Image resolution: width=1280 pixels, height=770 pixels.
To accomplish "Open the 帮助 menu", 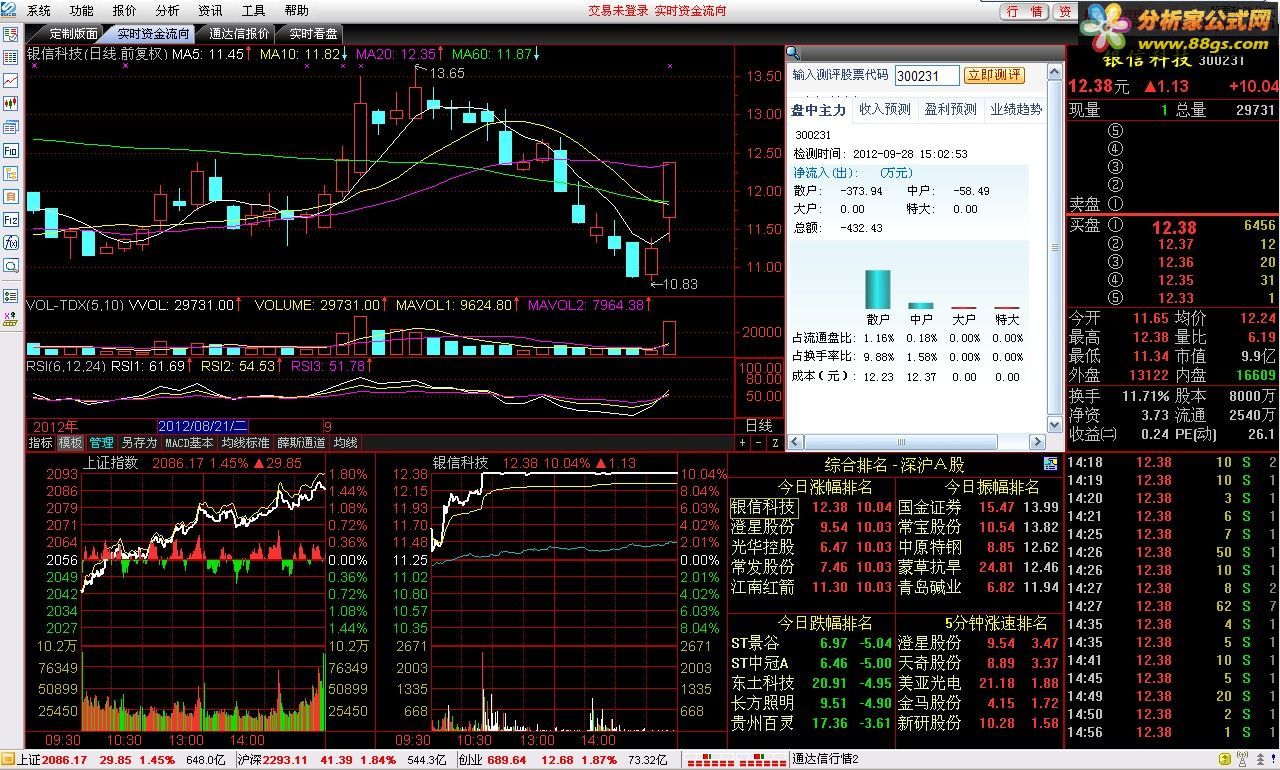I will pos(297,11).
